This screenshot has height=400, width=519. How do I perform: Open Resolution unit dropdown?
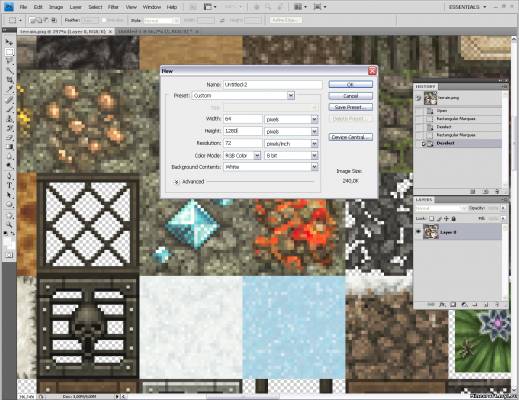pos(314,144)
